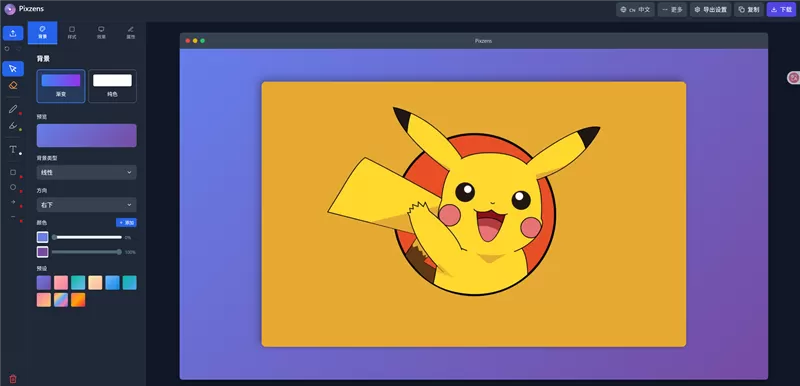Select the rectangle shape tool
The image size is (800, 386).
point(13,172)
